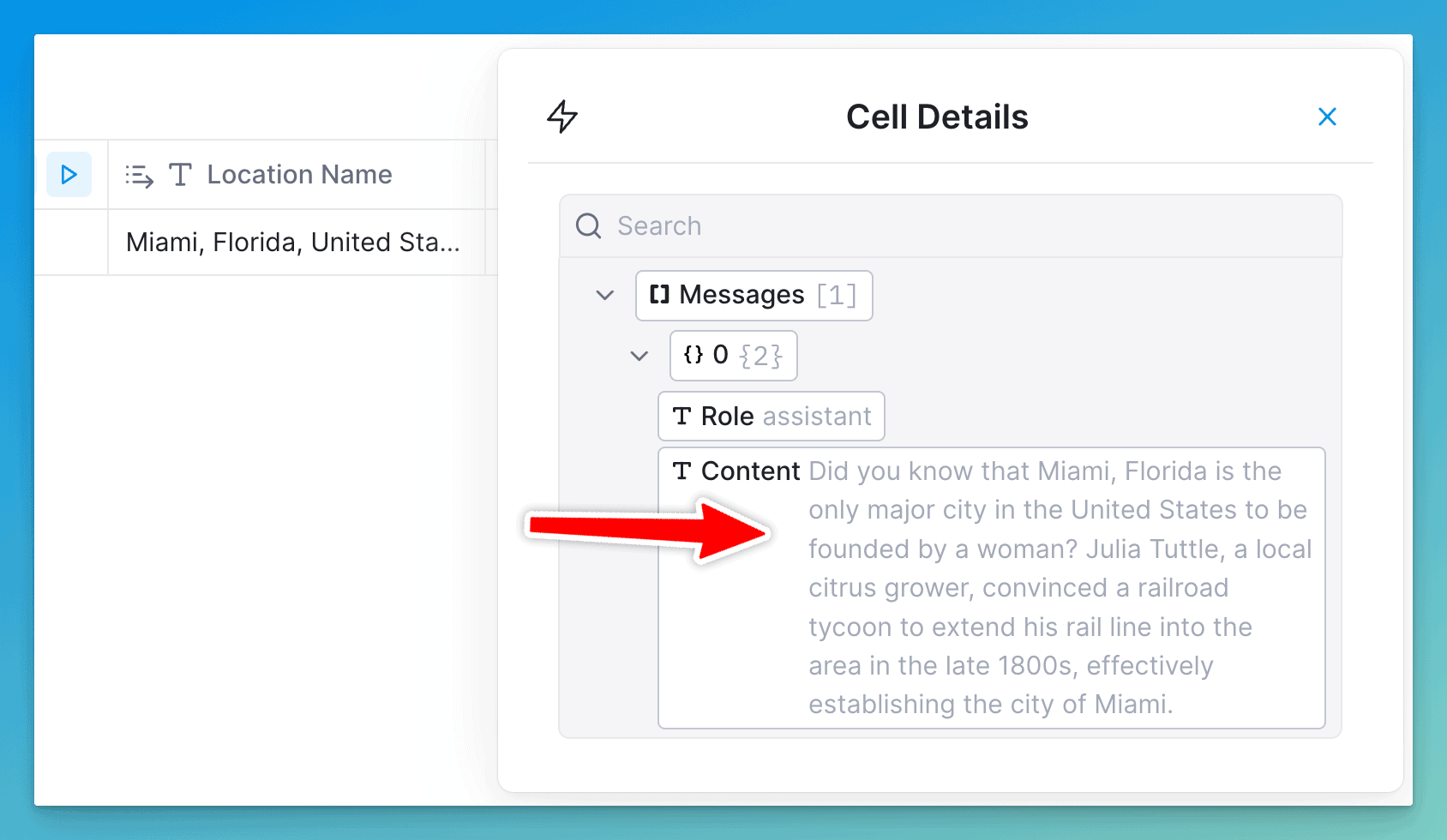The width and height of the screenshot is (1447, 840).
Task: Select the Messages [1] tree node
Action: (x=754, y=296)
